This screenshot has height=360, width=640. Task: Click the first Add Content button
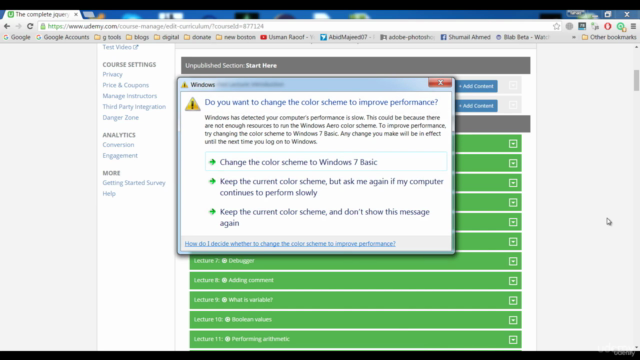[476, 86]
